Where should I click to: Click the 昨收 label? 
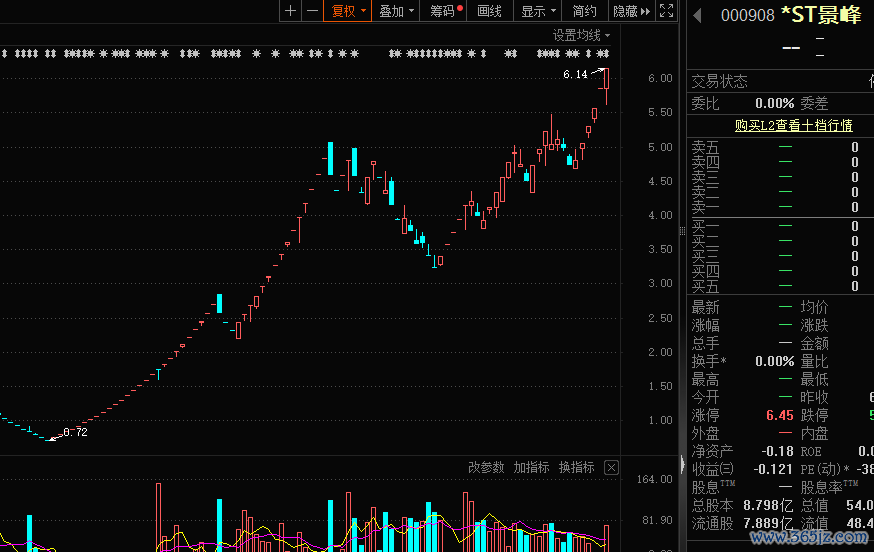[x=814, y=397]
